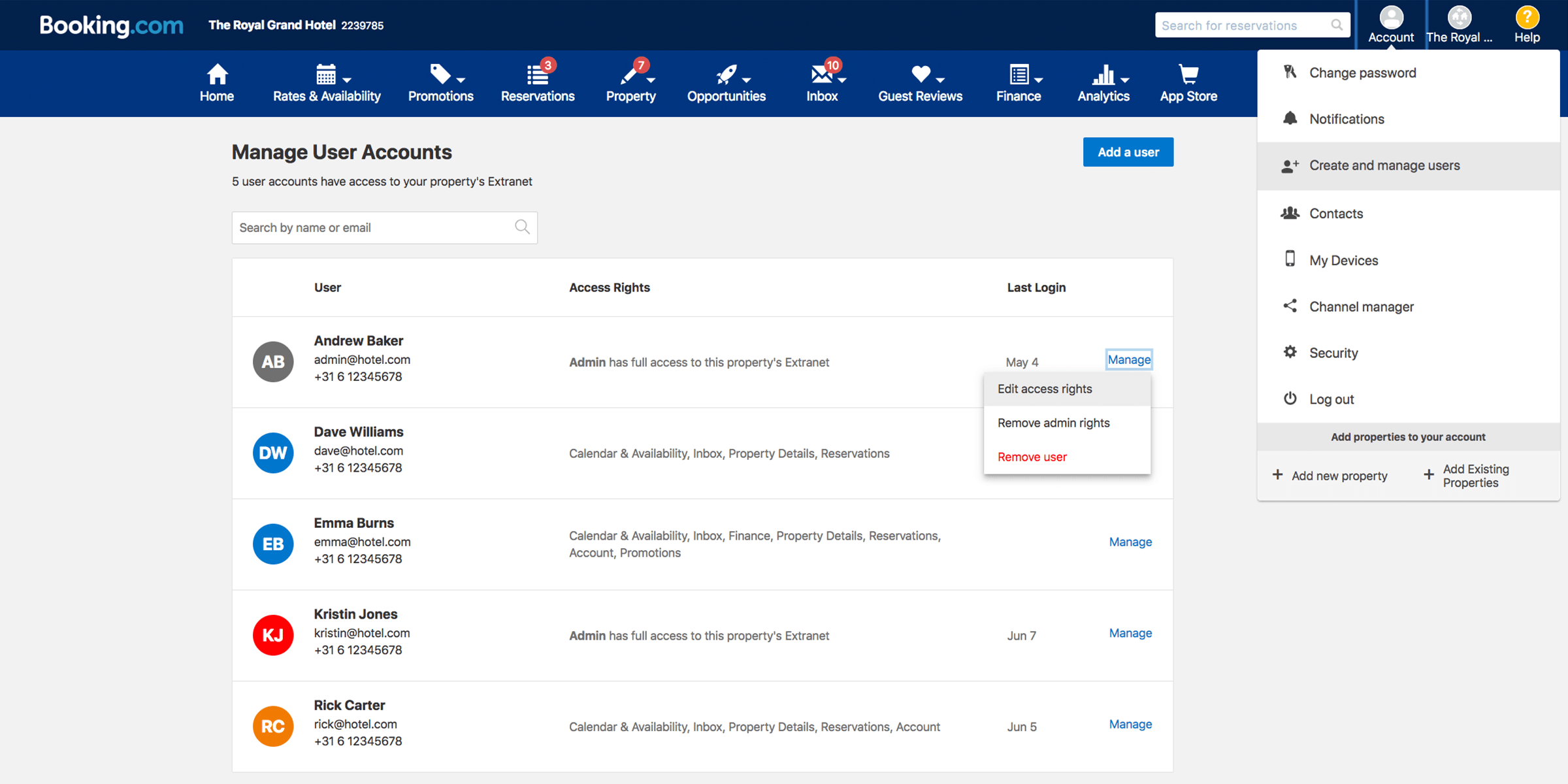
Task: Expand the Promotions dropdown arrow
Action: click(461, 80)
